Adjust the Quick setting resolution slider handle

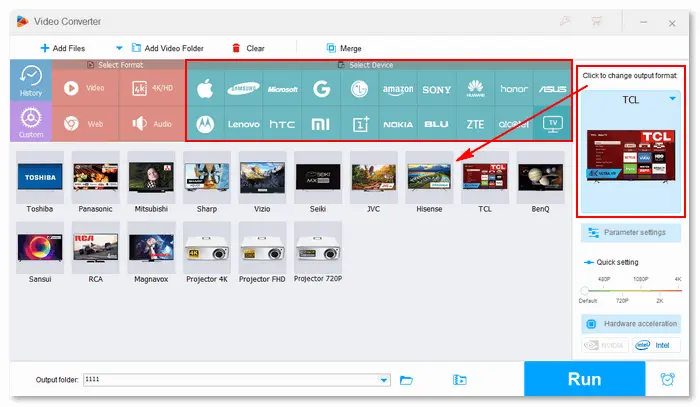pyautogui.click(x=584, y=291)
